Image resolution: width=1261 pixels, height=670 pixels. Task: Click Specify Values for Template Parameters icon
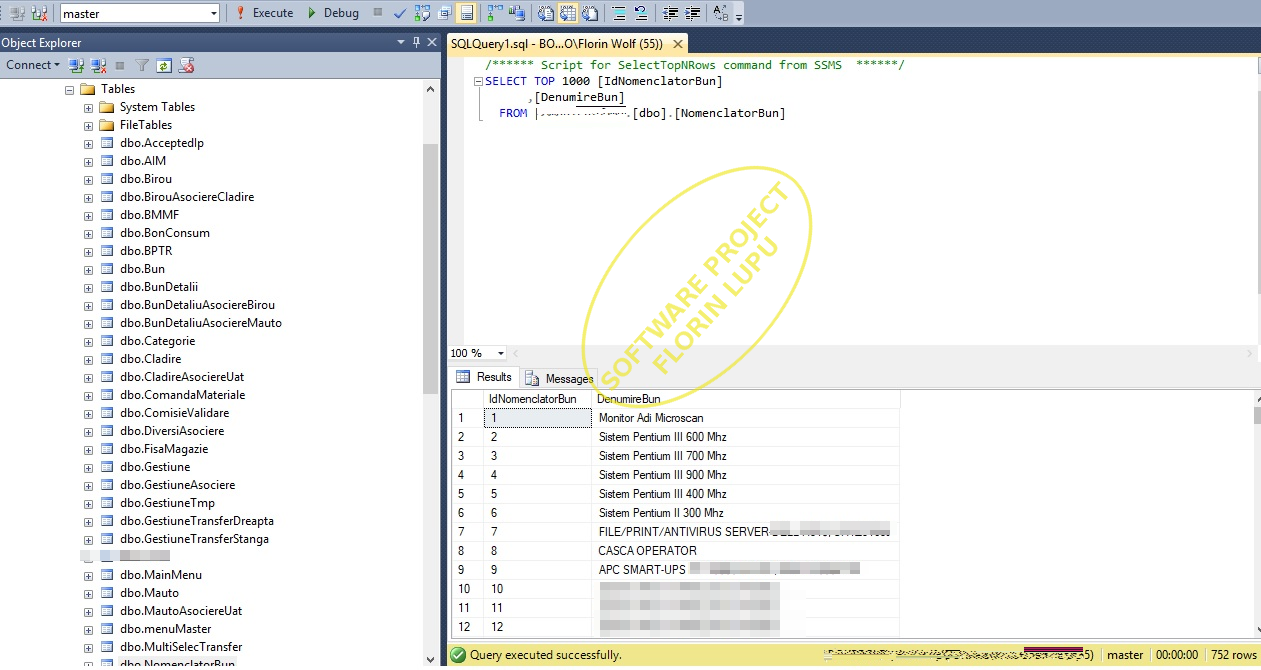point(721,13)
